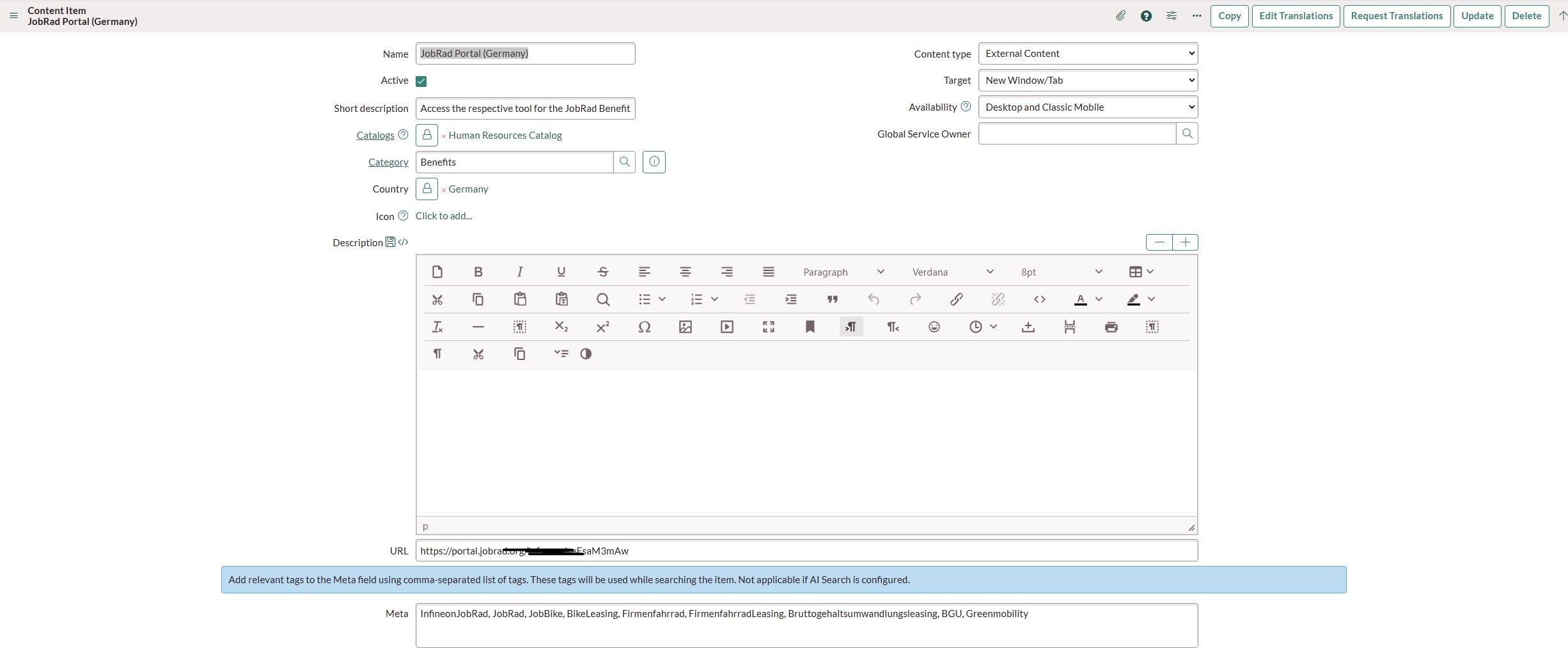This screenshot has width=1568, height=658.
Task: Open help via the question mark icon
Action: (x=1146, y=16)
